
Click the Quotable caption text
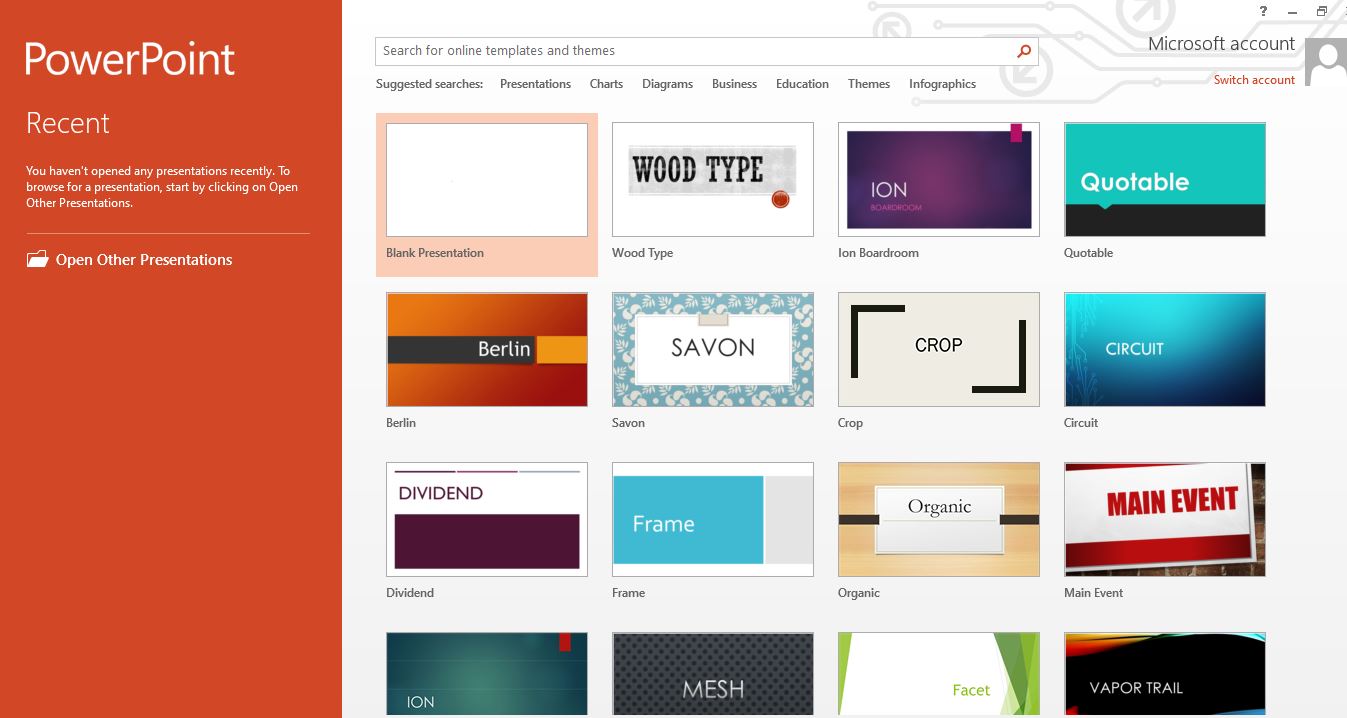point(1088,253)
